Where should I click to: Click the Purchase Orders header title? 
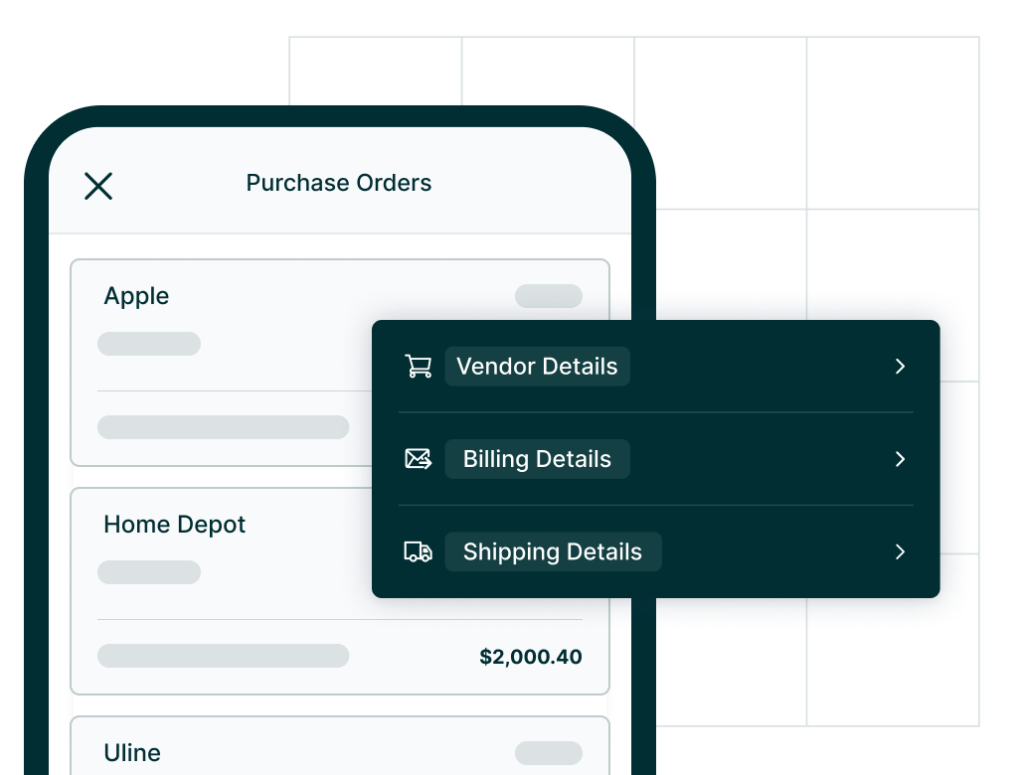[338, 183]
